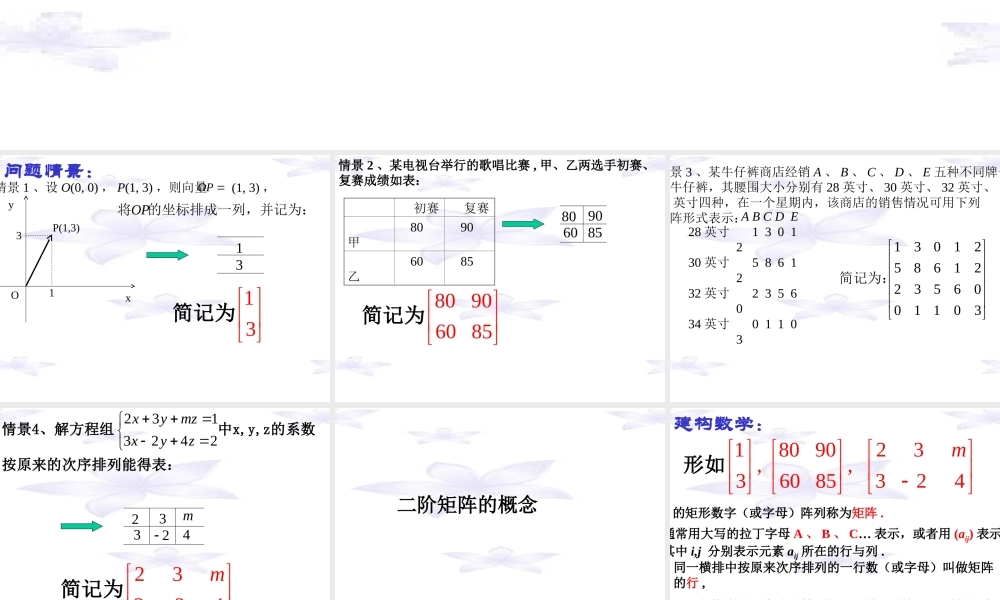
Task: Click the red 2 3 m matrix in 建构数学
Action: point(920,466)
